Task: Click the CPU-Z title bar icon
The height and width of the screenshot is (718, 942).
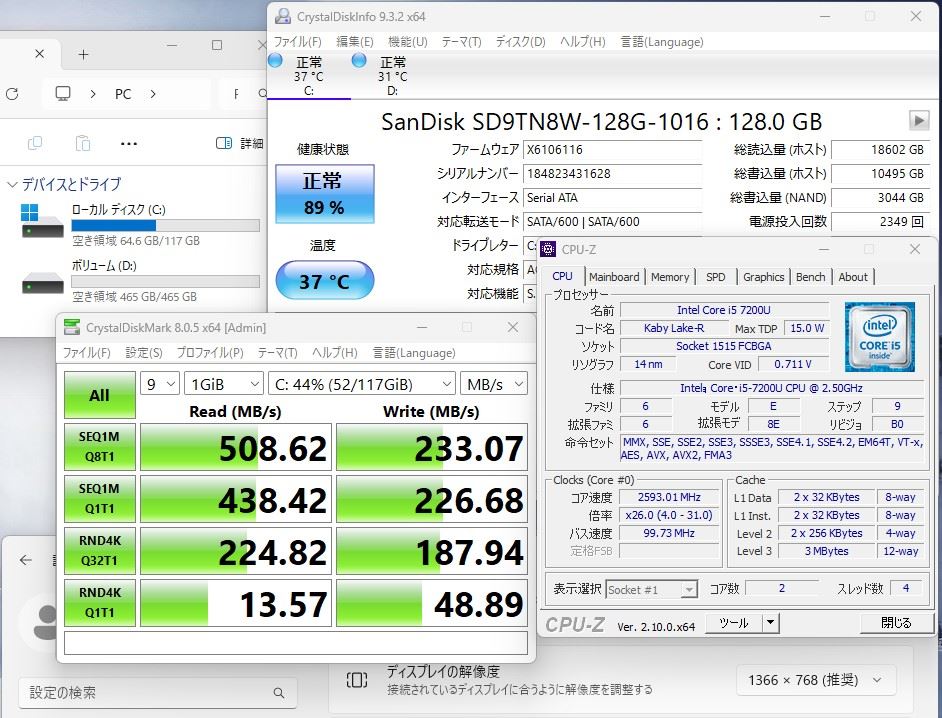Action: pos(548,249)
